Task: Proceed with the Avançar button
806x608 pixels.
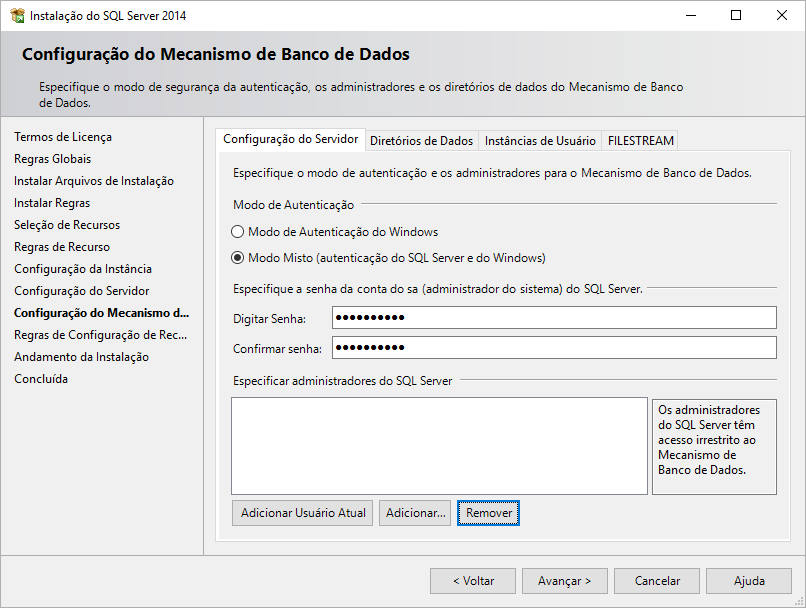Action: point(565,581)
